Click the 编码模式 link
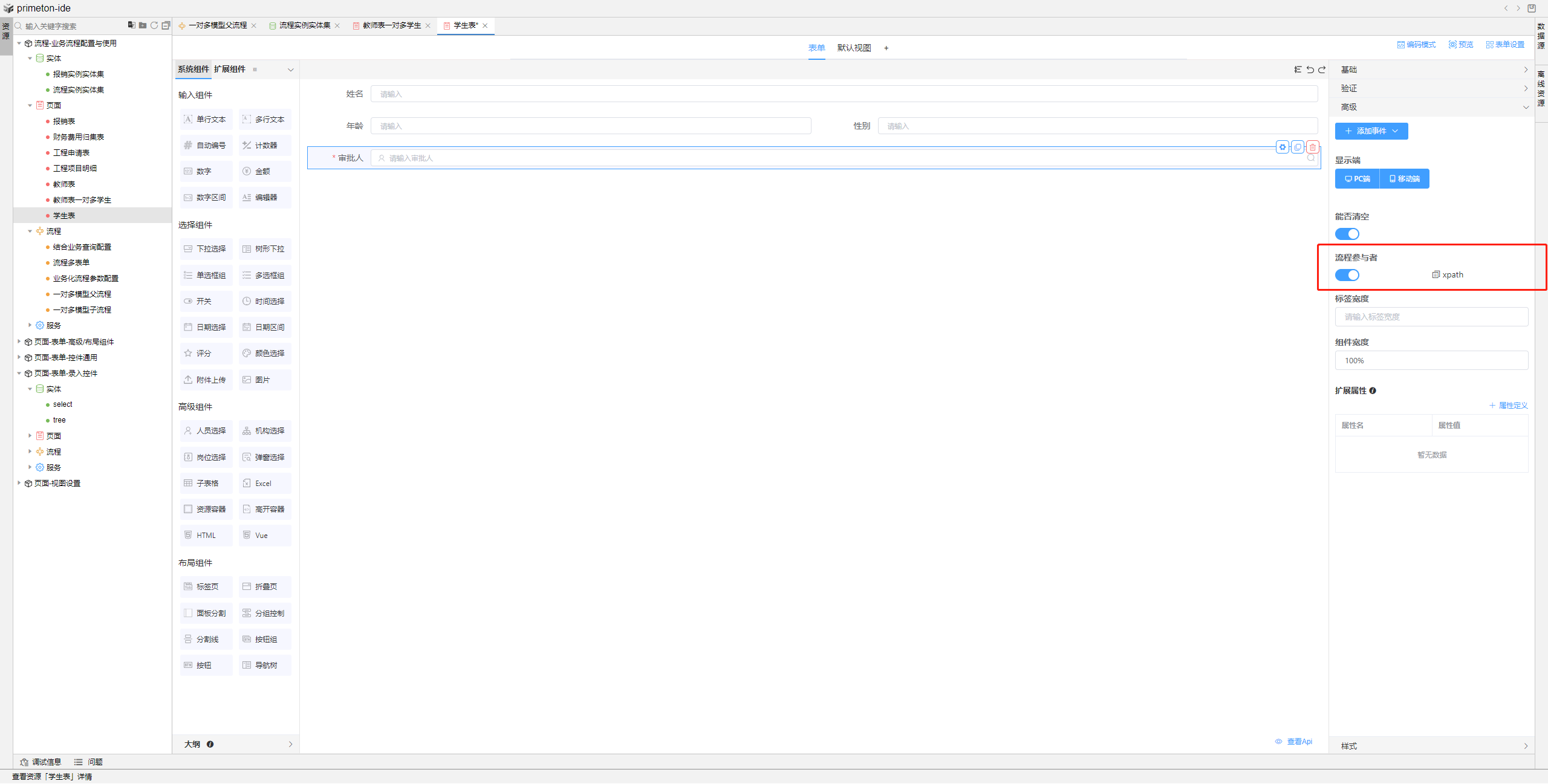Viewport: 1548px width, 784px height. [x=1416, y=45]
